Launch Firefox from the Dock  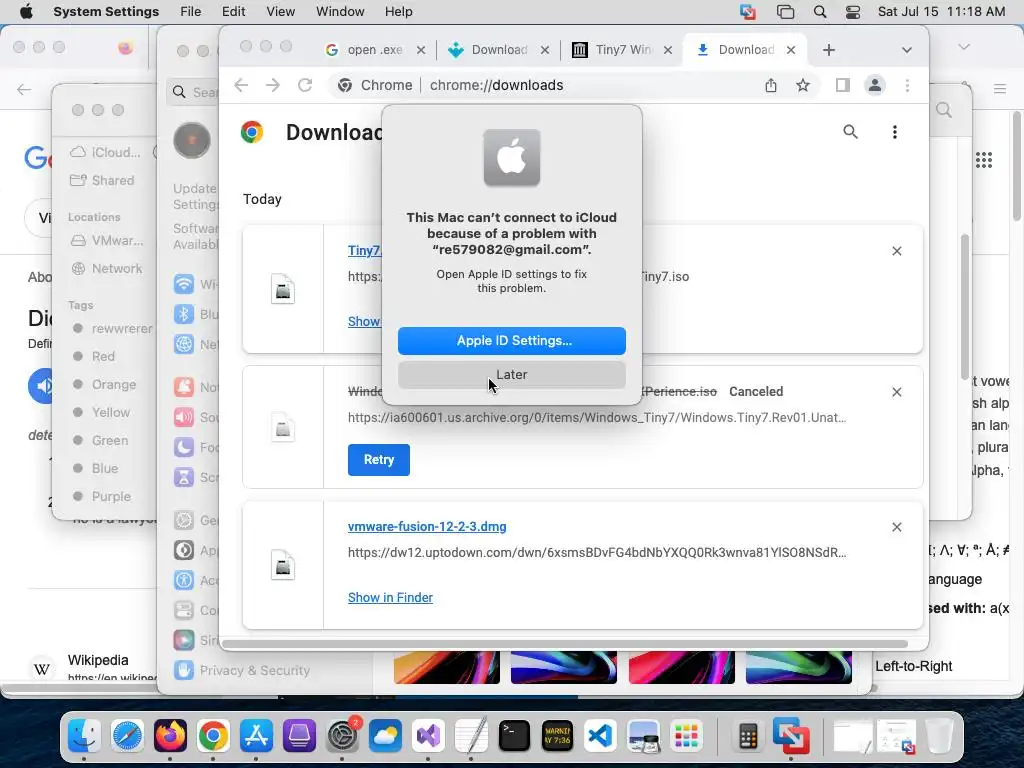(170, 736)
